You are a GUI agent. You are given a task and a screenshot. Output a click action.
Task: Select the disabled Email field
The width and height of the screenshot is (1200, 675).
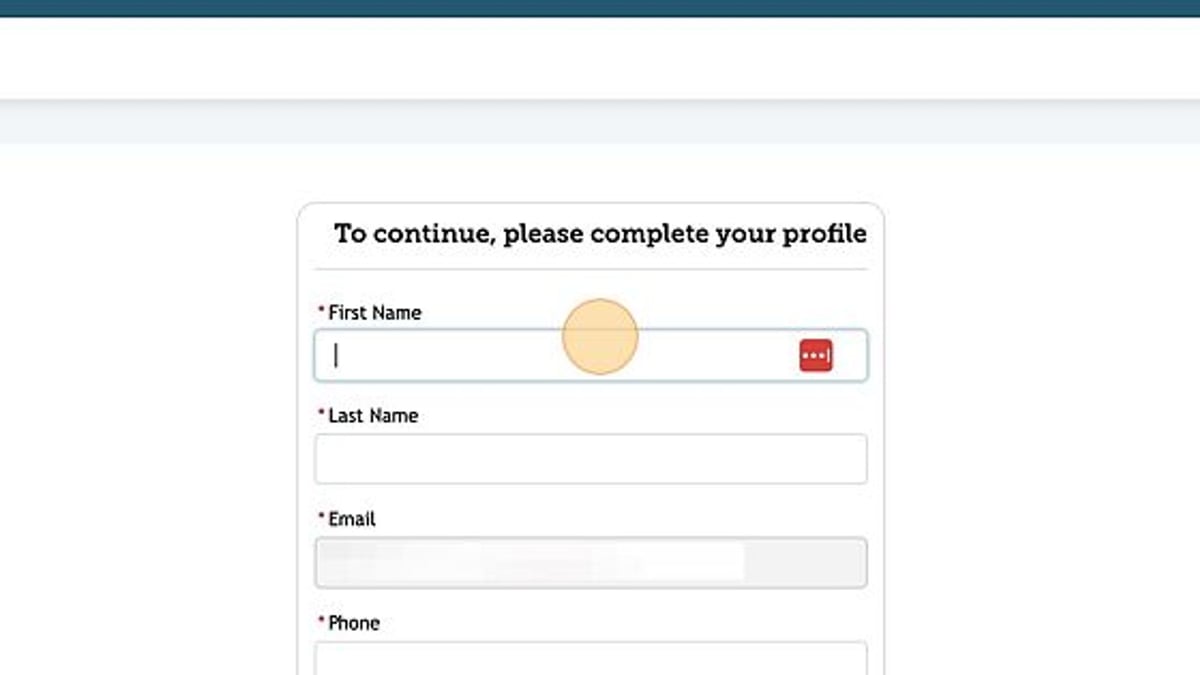point(590,562)
